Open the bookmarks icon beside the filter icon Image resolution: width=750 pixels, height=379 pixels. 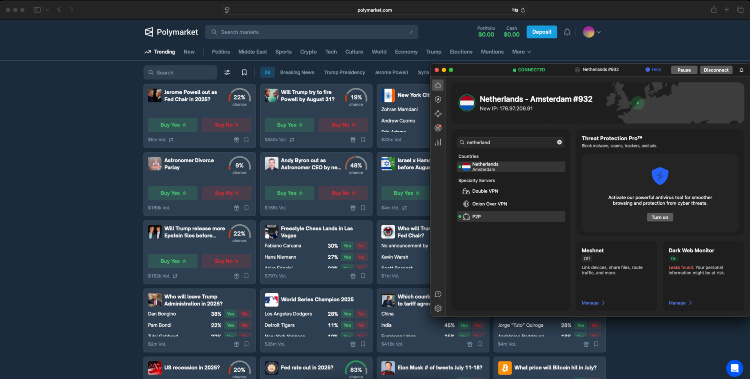point(244,72)
